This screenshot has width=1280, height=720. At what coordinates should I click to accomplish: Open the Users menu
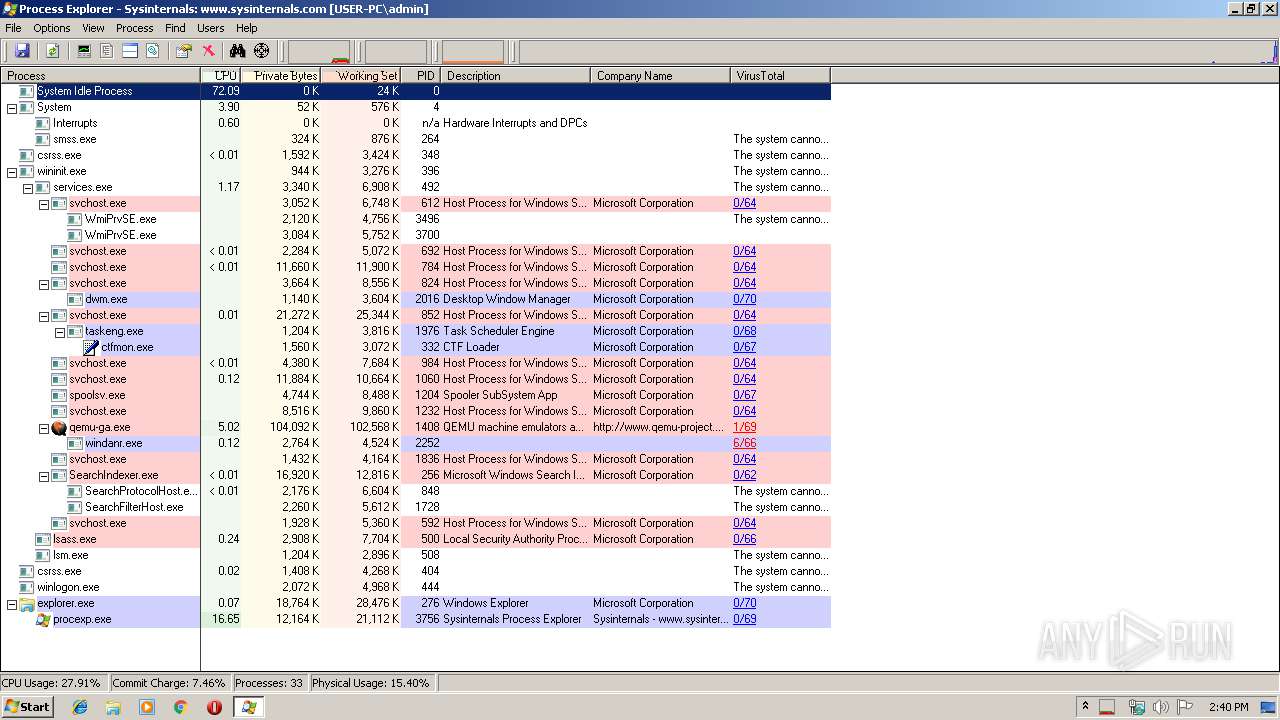click(210, 28)
